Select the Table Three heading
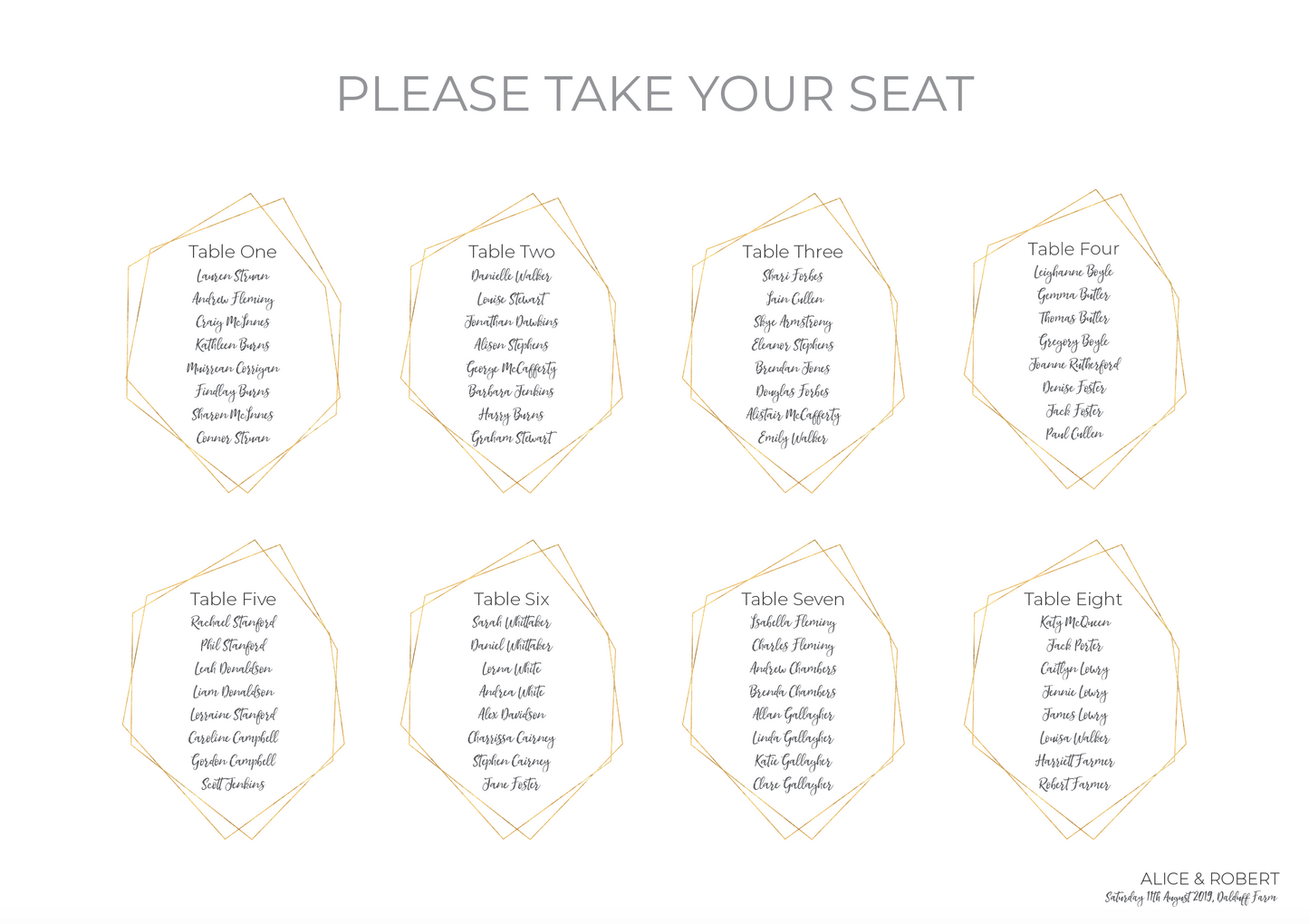Screen dimensions: 1309x924 click(x=793, y=252)
